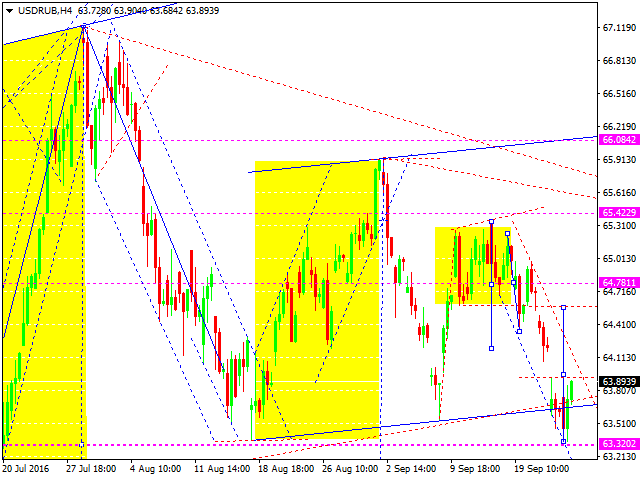Select the 9 Sep 18:00 time label
The width and height of the screenshot is (640, 480).
[475, 469]
